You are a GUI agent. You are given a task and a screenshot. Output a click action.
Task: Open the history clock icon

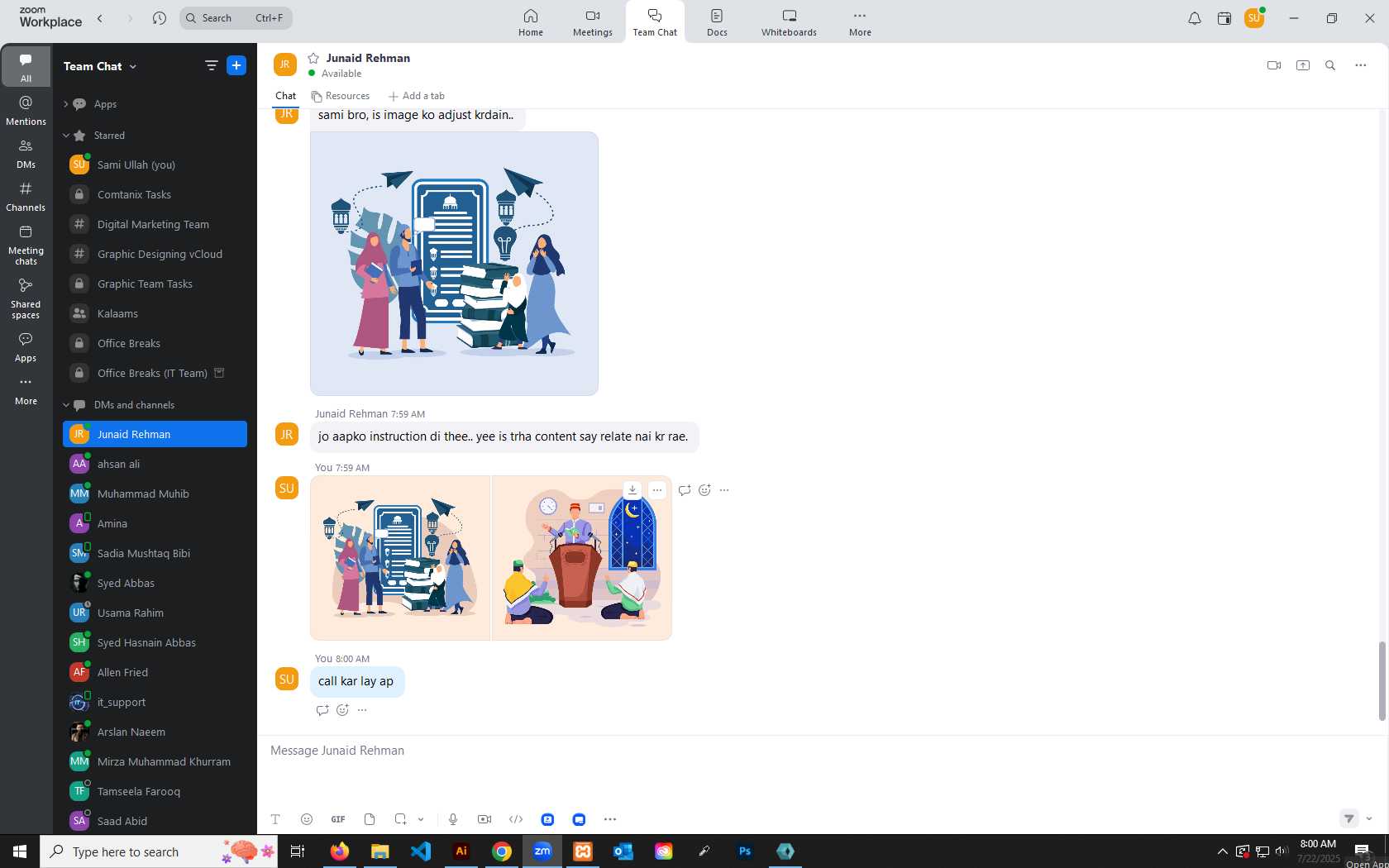[x=160, y=18]
